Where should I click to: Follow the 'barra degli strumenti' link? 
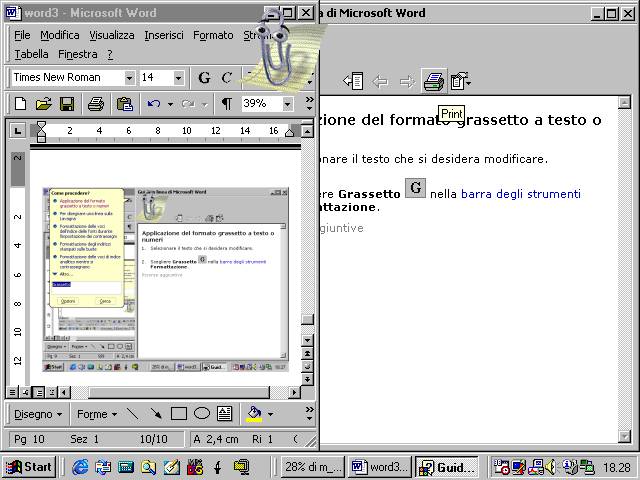[x=520, y=193]
